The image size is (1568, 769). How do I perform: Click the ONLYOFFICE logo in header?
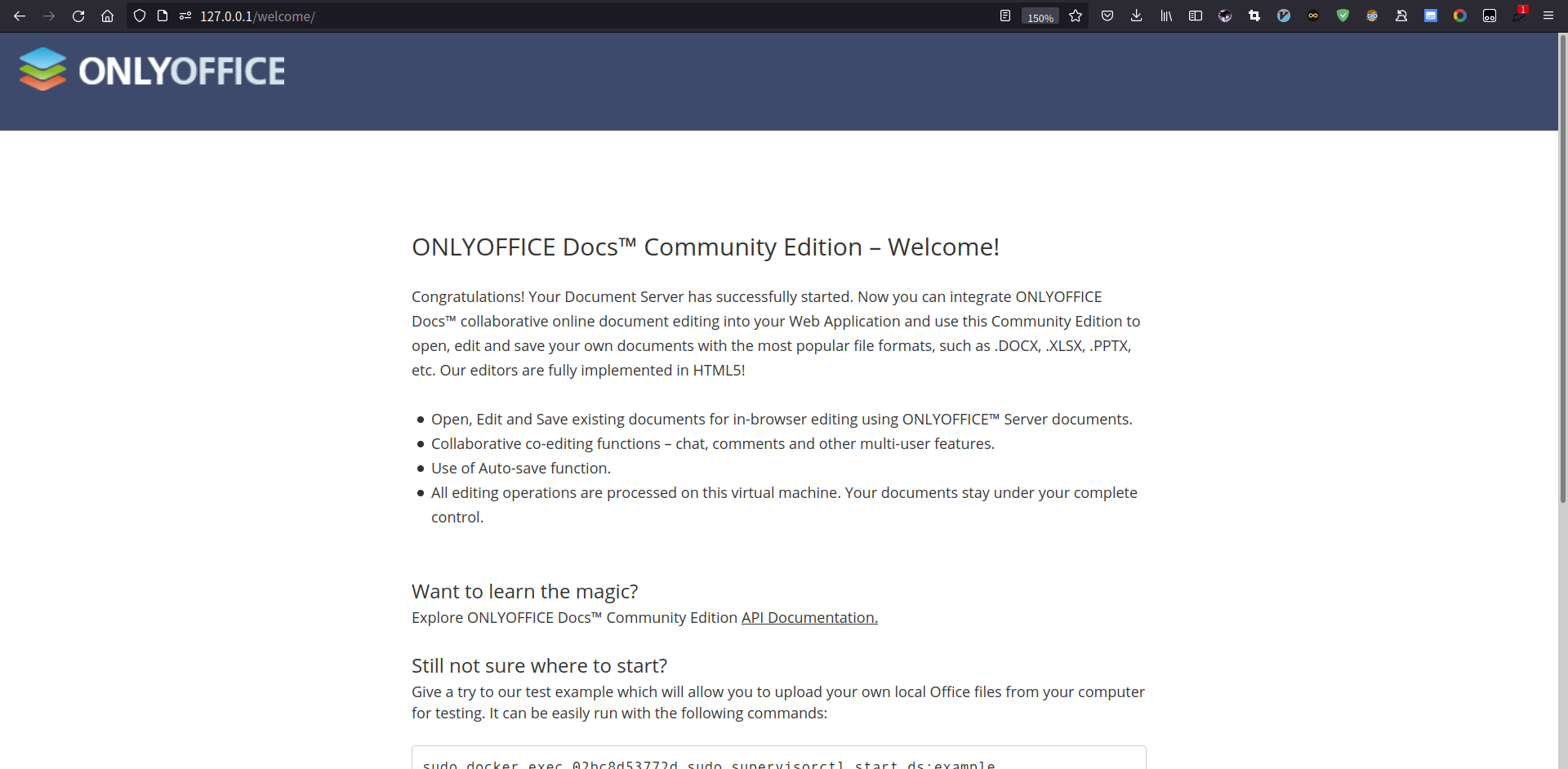(152, 70)
